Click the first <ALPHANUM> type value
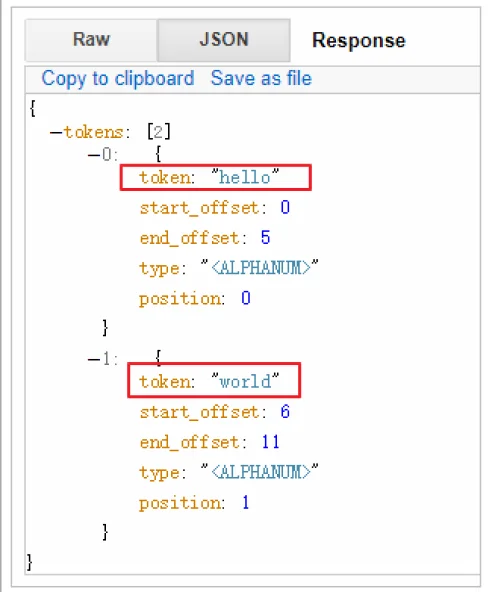Viewport: 489px width, 592px height. pos(260,268)
